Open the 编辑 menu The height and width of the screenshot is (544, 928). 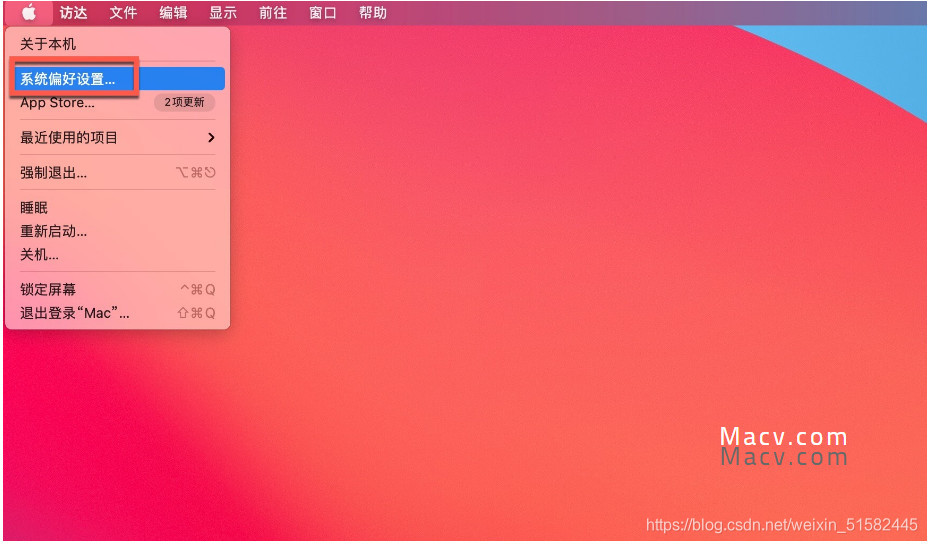click(x=173, y=12)
